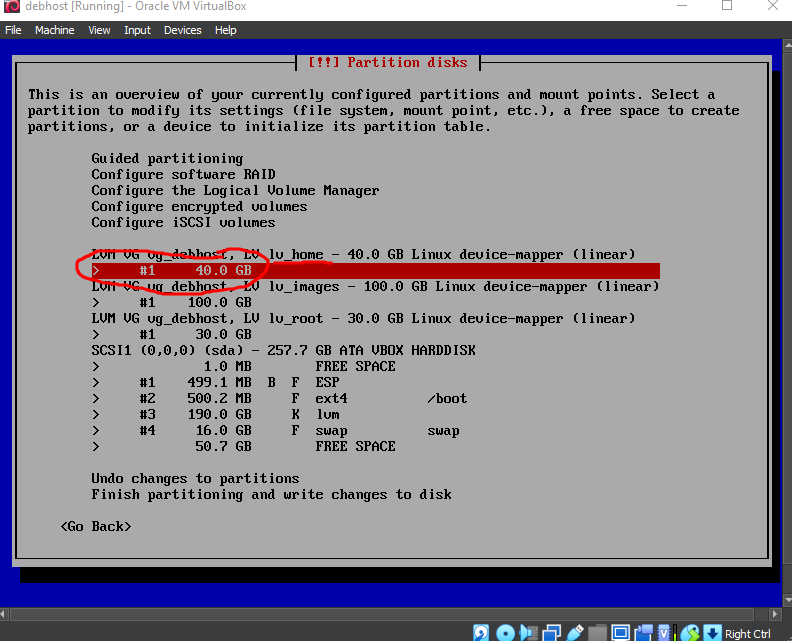The width and height of the screenshot is (792, 641).
Task: Choose Guided partitioning option
Action: [x=167, y=158]
